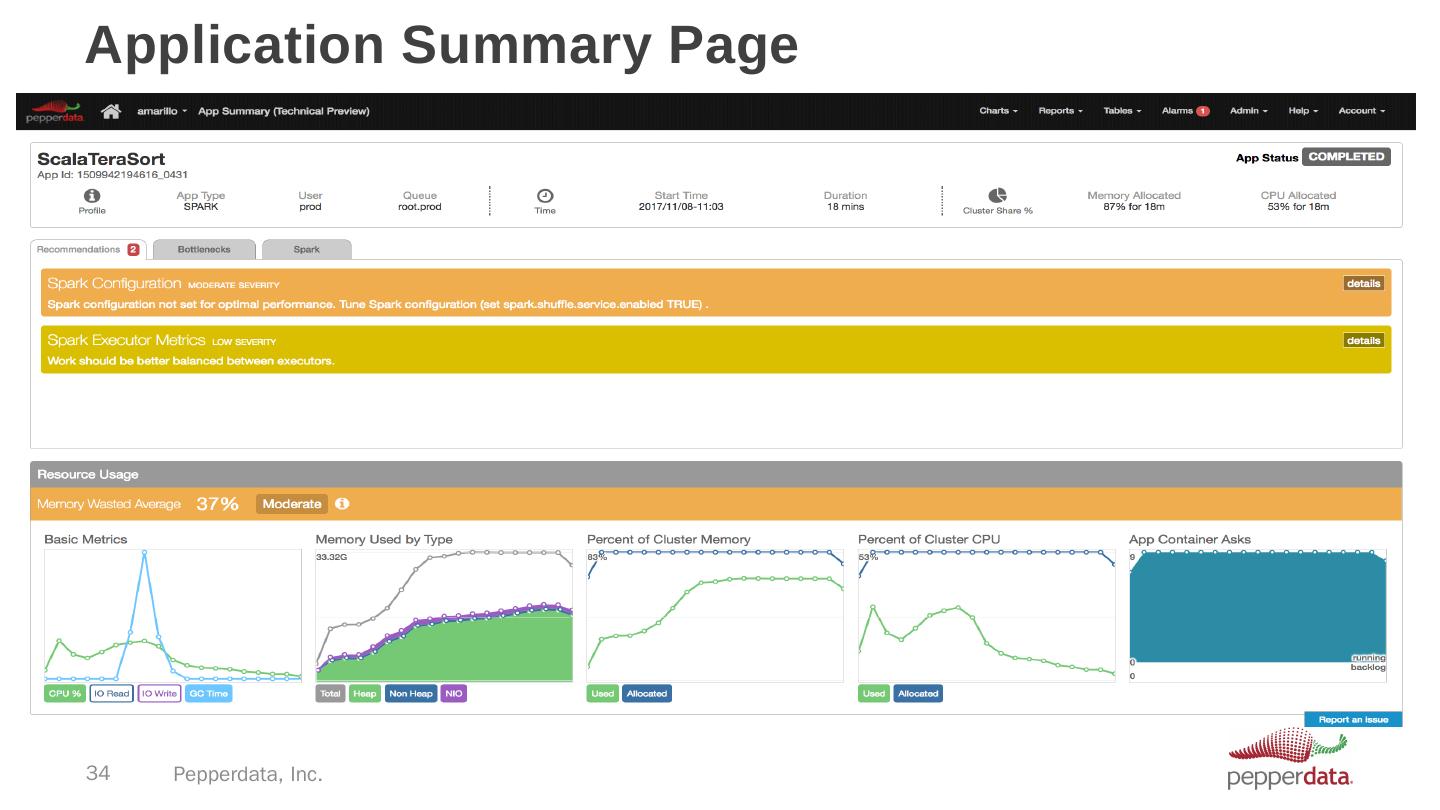Click the Time clock icon
The image size is (1440, 810).
pyautogui.click(x=545, y=196)
